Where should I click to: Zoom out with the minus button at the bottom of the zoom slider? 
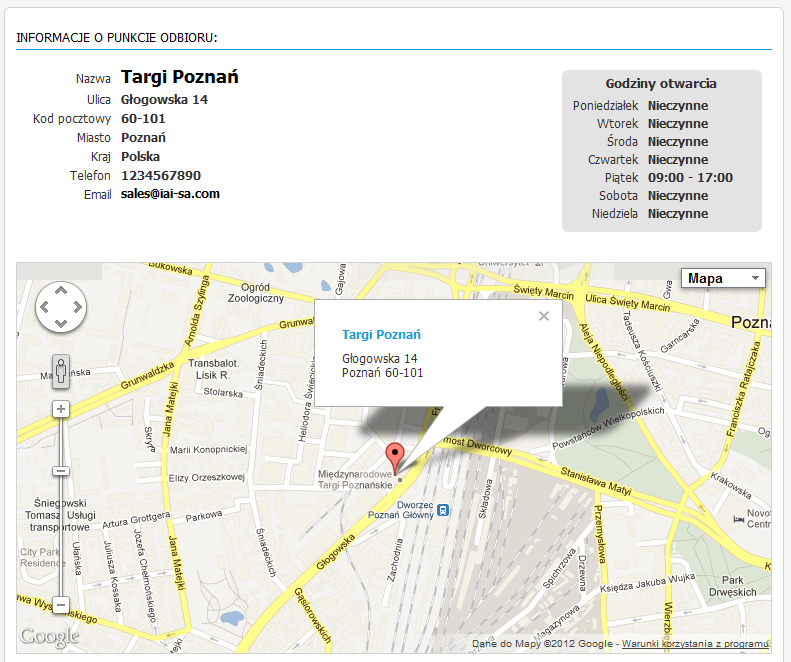[x=61, y=604]
